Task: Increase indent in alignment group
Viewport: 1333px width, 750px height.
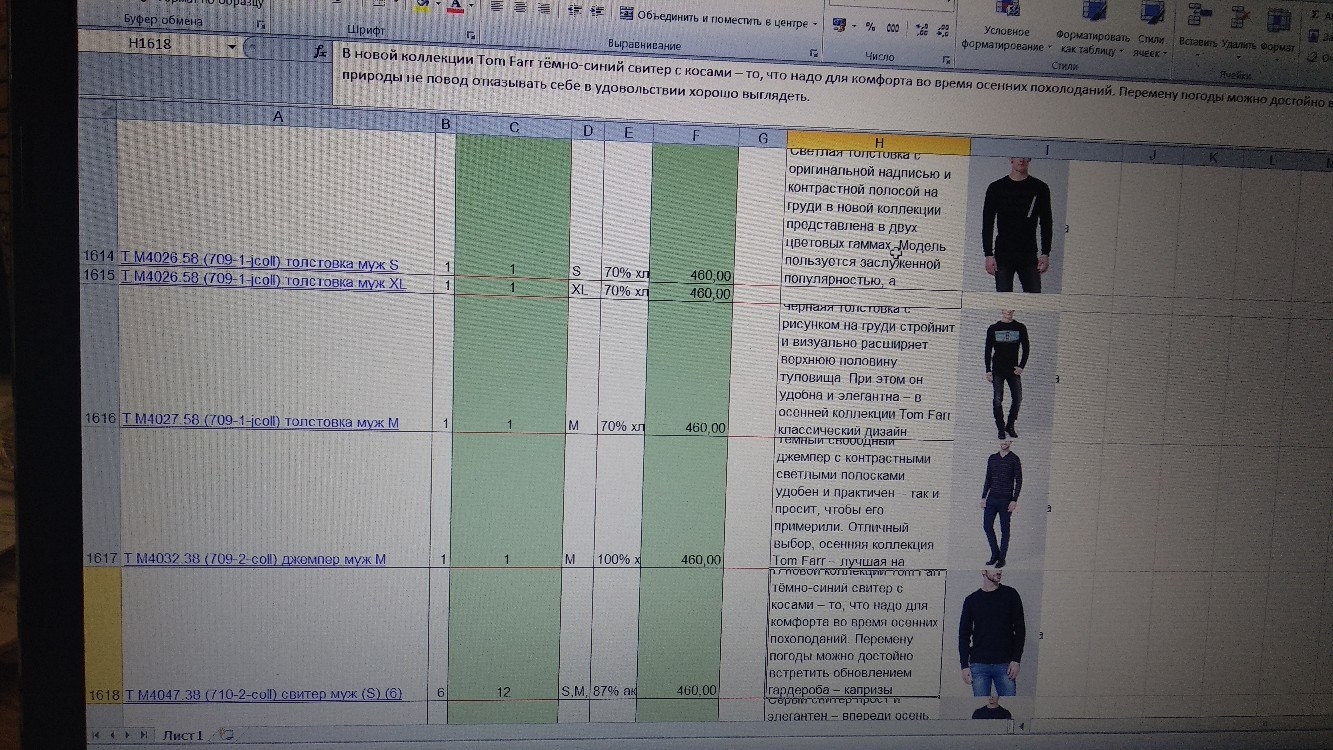Action: click(x=597, y=10)
